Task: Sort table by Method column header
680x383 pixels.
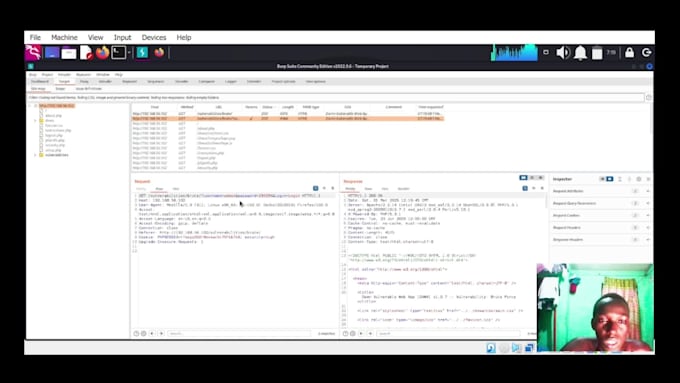Action: [187, 107]
